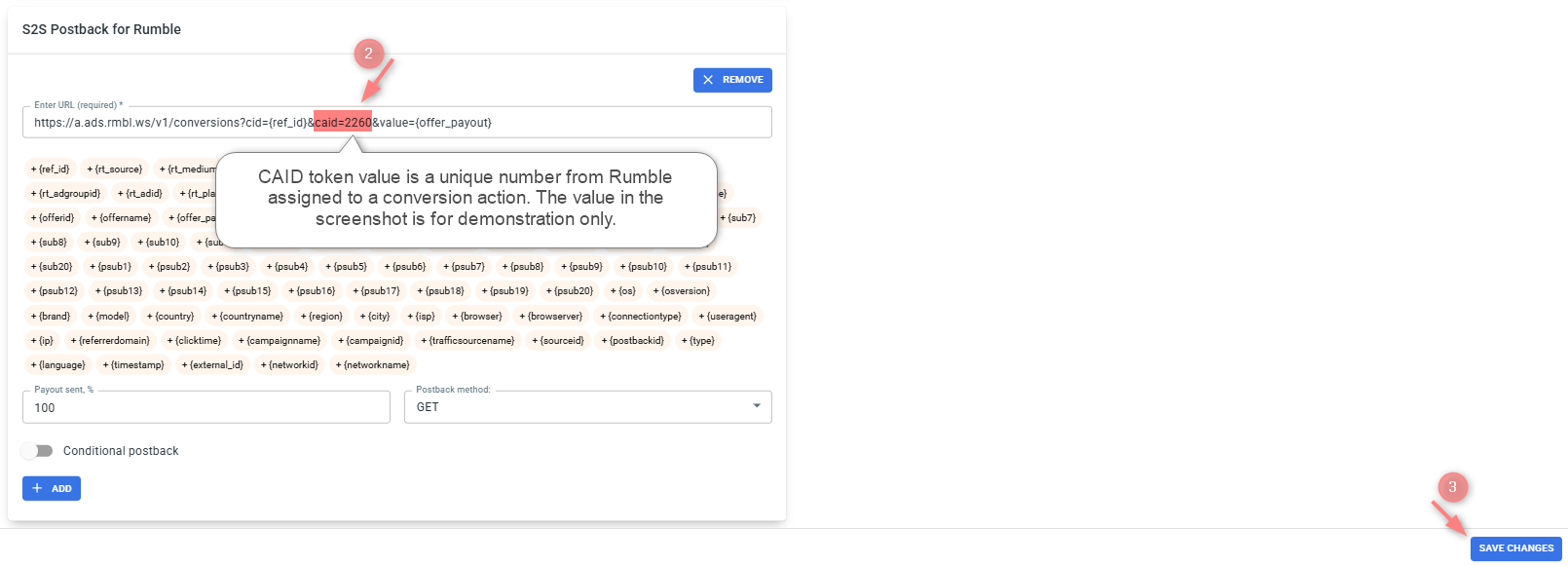Insert the {psub1} token chip

click(x=111, y=267)
